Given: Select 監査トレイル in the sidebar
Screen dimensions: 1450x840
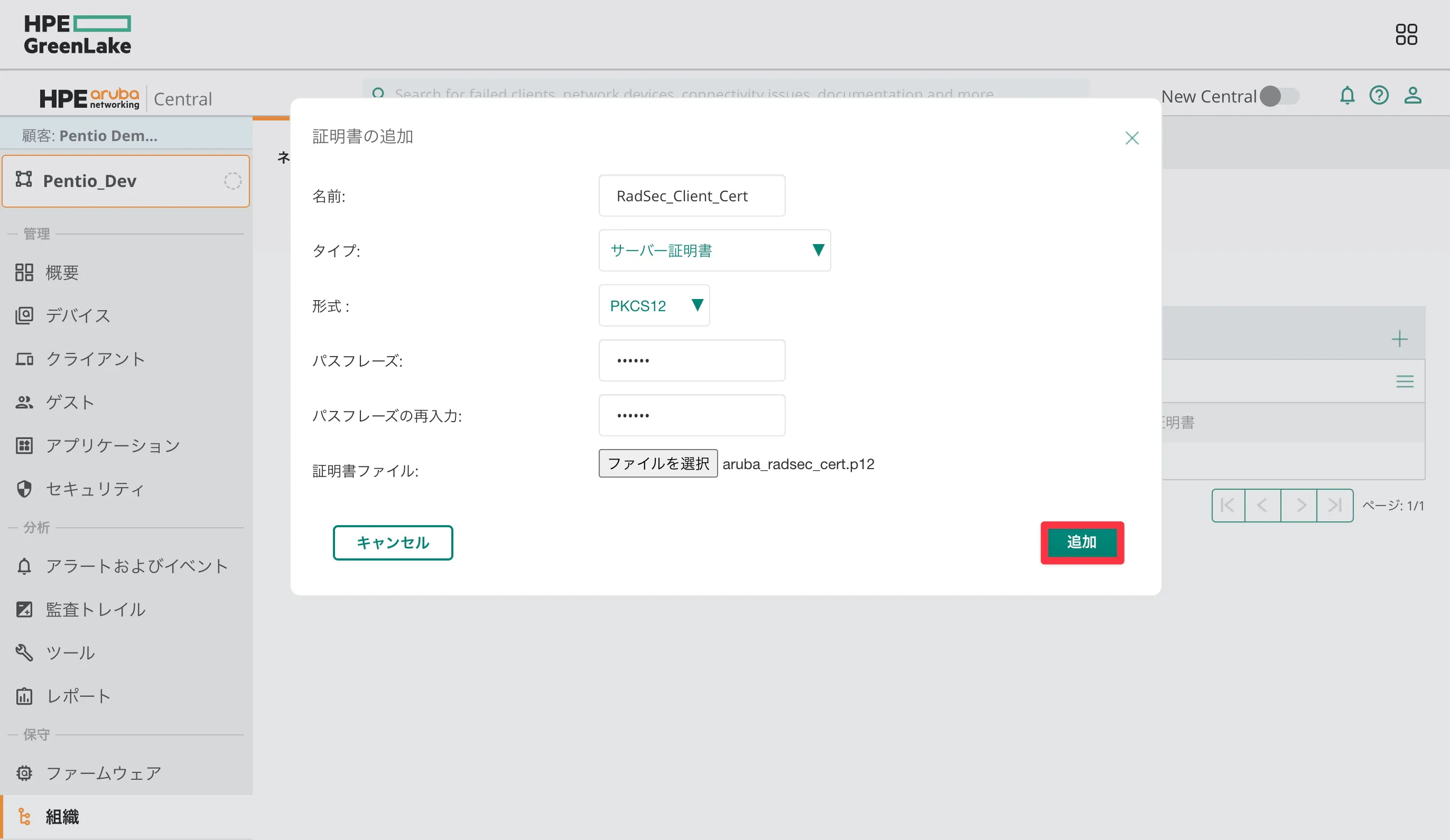Looking at the screenshot, I should 95,609.
